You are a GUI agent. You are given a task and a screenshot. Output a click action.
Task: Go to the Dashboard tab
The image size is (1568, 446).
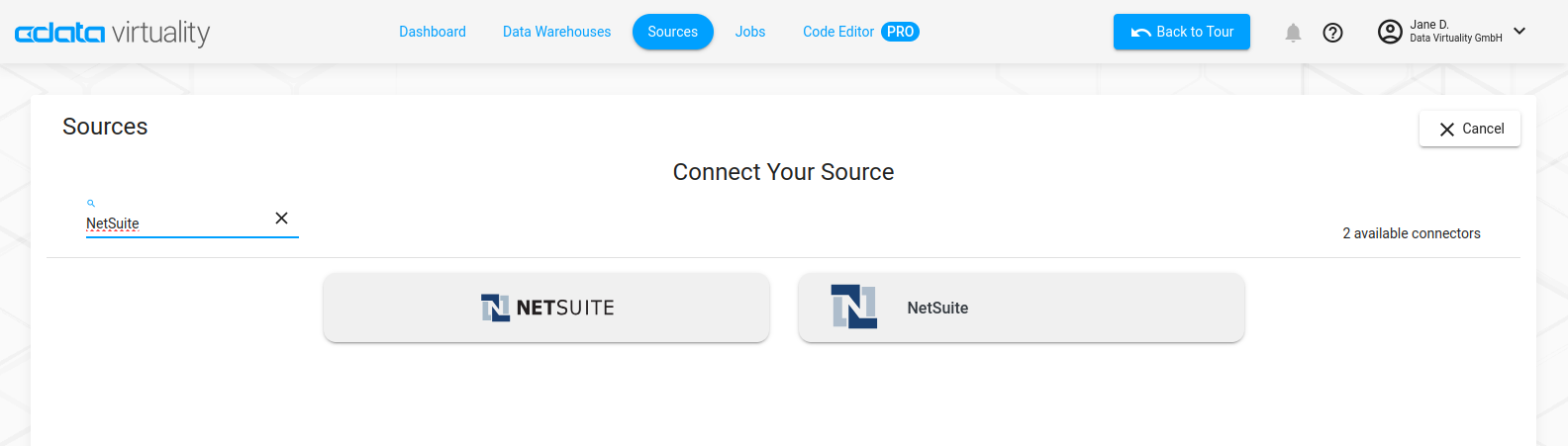pyautogui.click(x=432, y=32)
